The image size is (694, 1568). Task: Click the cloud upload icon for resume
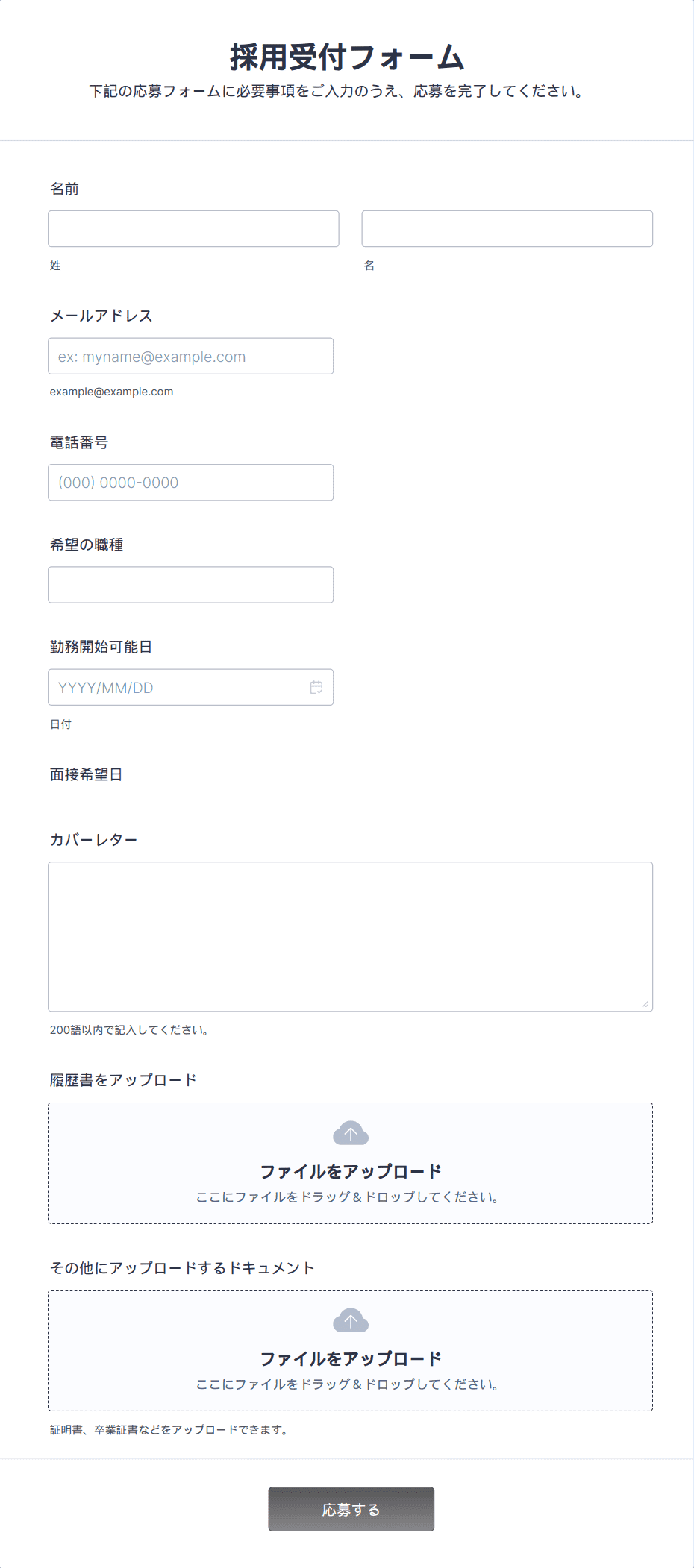pyautogui.click(x=351, y=1133)
